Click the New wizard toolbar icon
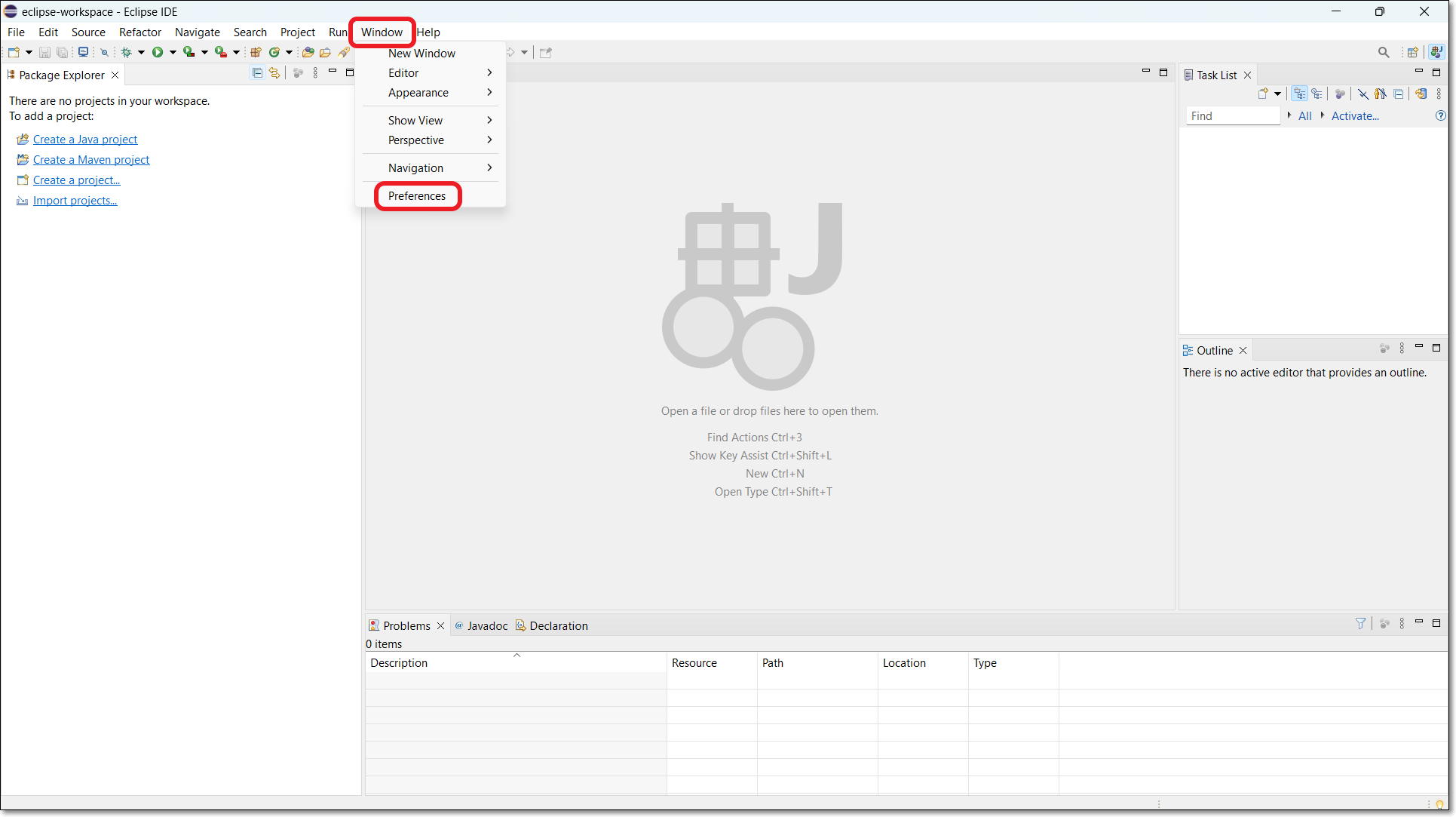The width and height of the screenshot is (1456, 817). click(14, 52)
